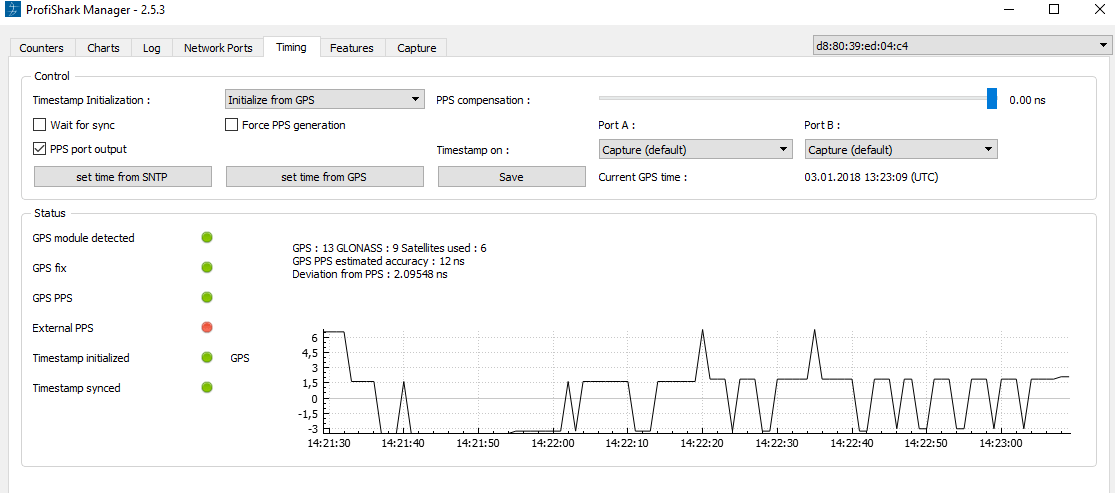Enable the Wait for sync checkbox
The height and width of the screenshot is (493, 1115).
click(x=40, y=126)
